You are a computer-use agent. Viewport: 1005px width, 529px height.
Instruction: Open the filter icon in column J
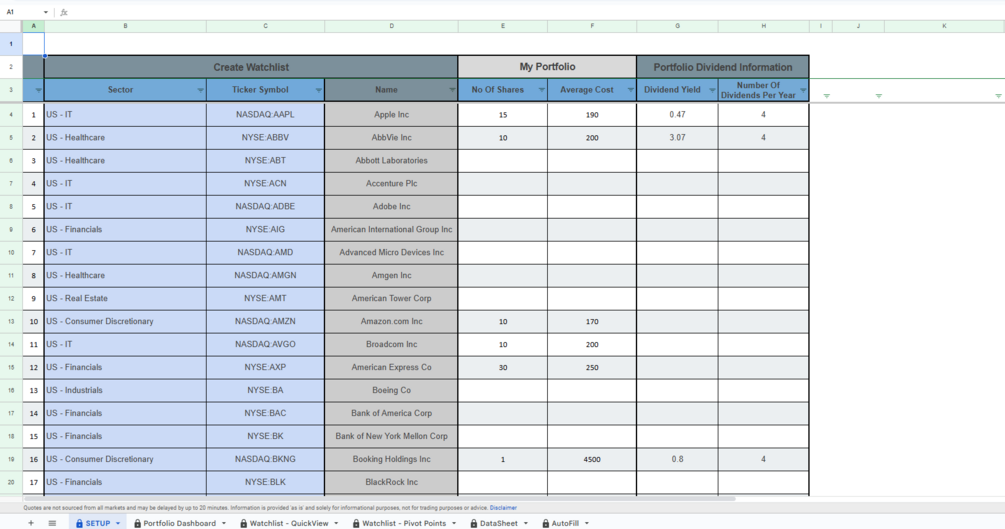[879, 96]
